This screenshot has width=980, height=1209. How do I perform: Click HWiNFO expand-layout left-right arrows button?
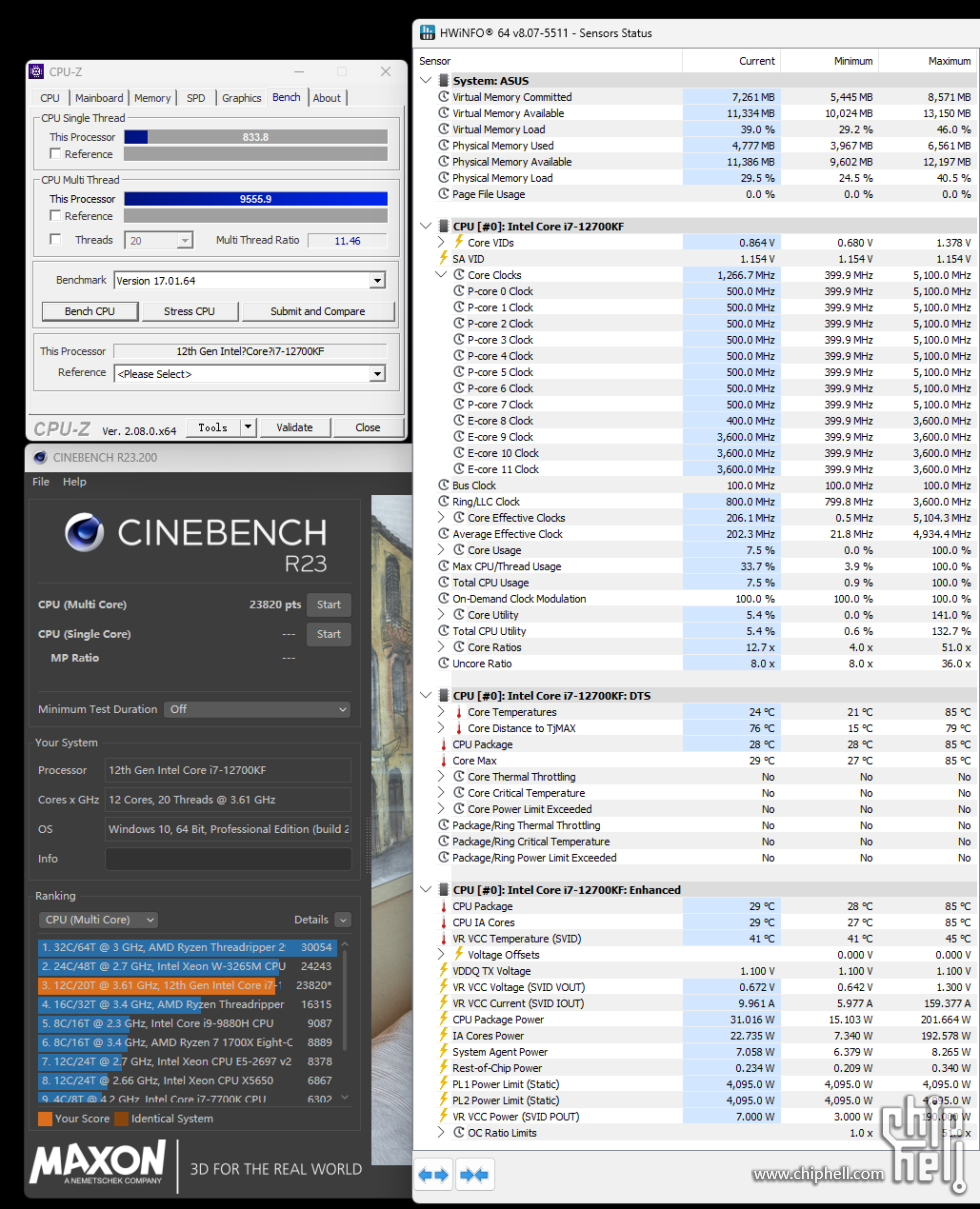[433, 1175]
